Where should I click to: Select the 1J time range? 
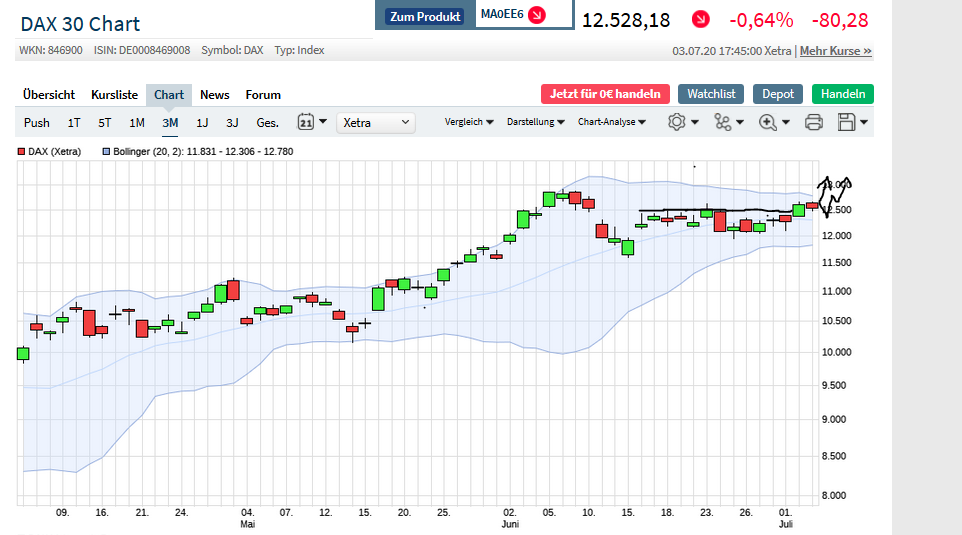pyautogui.click(x=202, y=123)
